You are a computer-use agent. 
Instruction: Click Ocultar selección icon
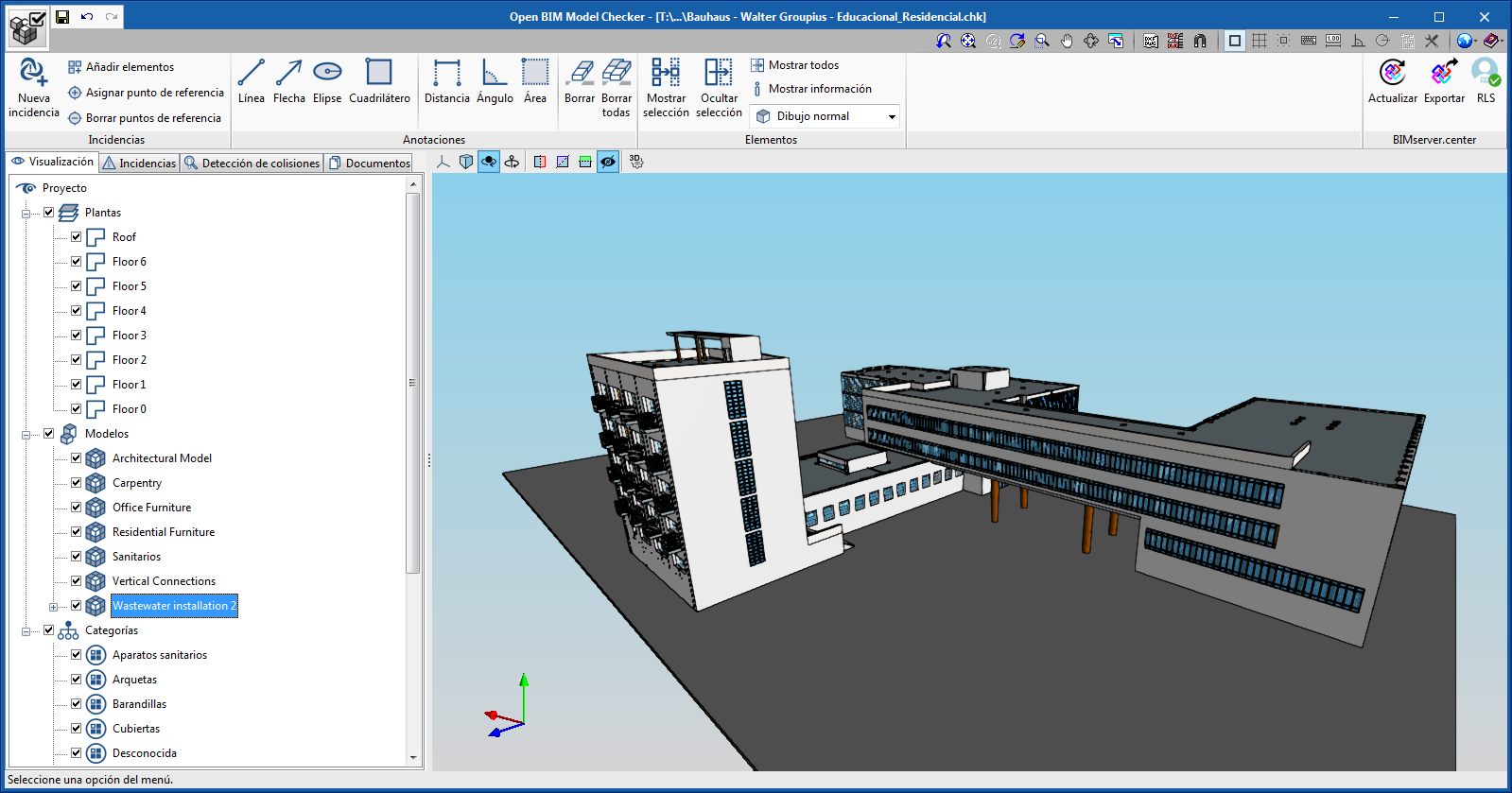pos(719,73)
